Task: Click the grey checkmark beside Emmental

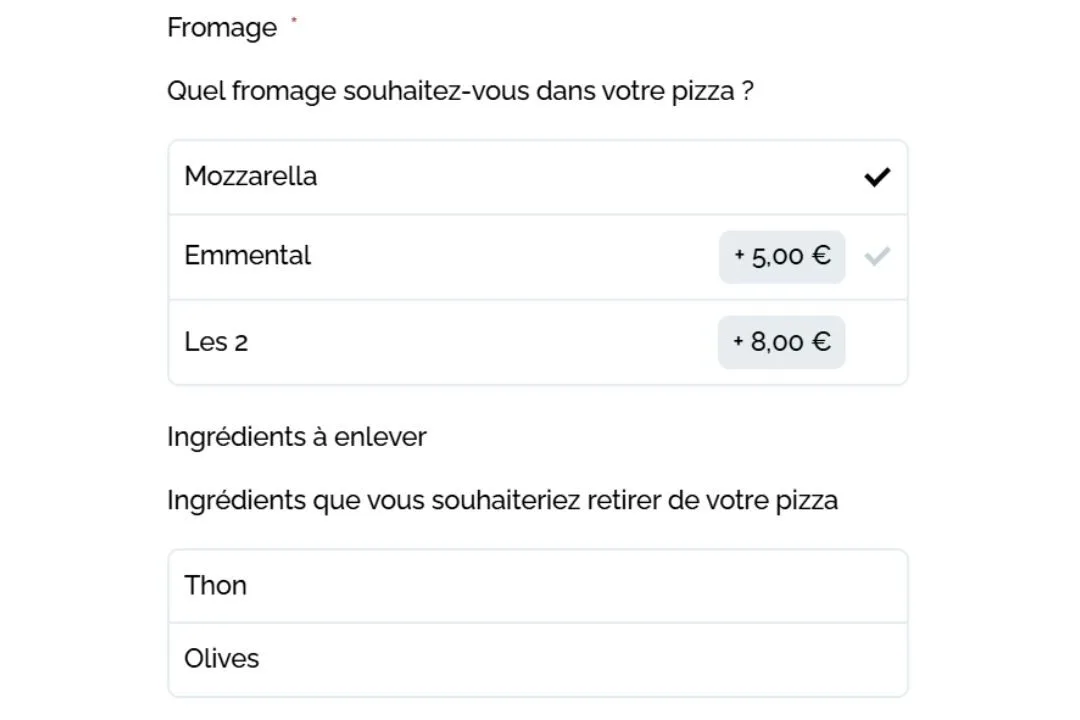Action: coord(877,256)
